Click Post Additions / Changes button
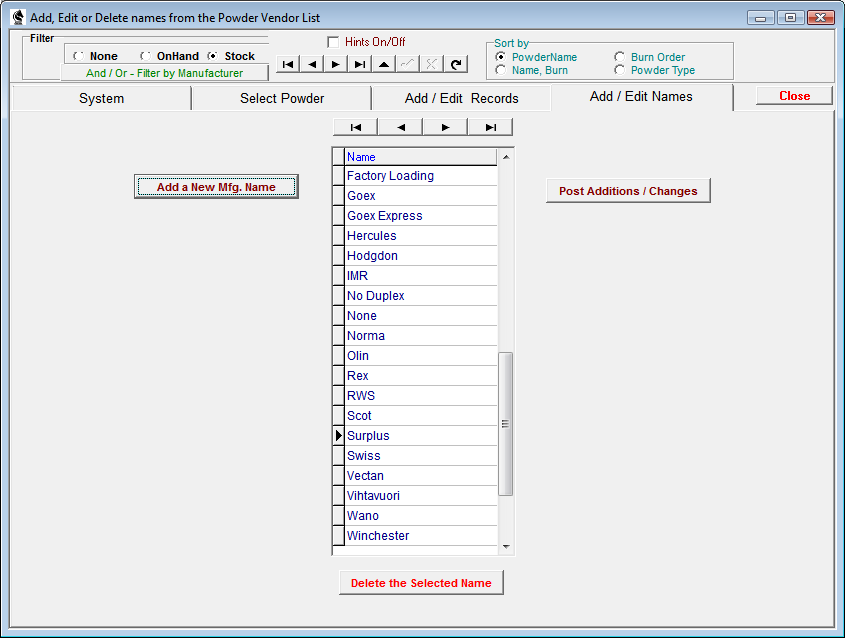 point(628,191)
